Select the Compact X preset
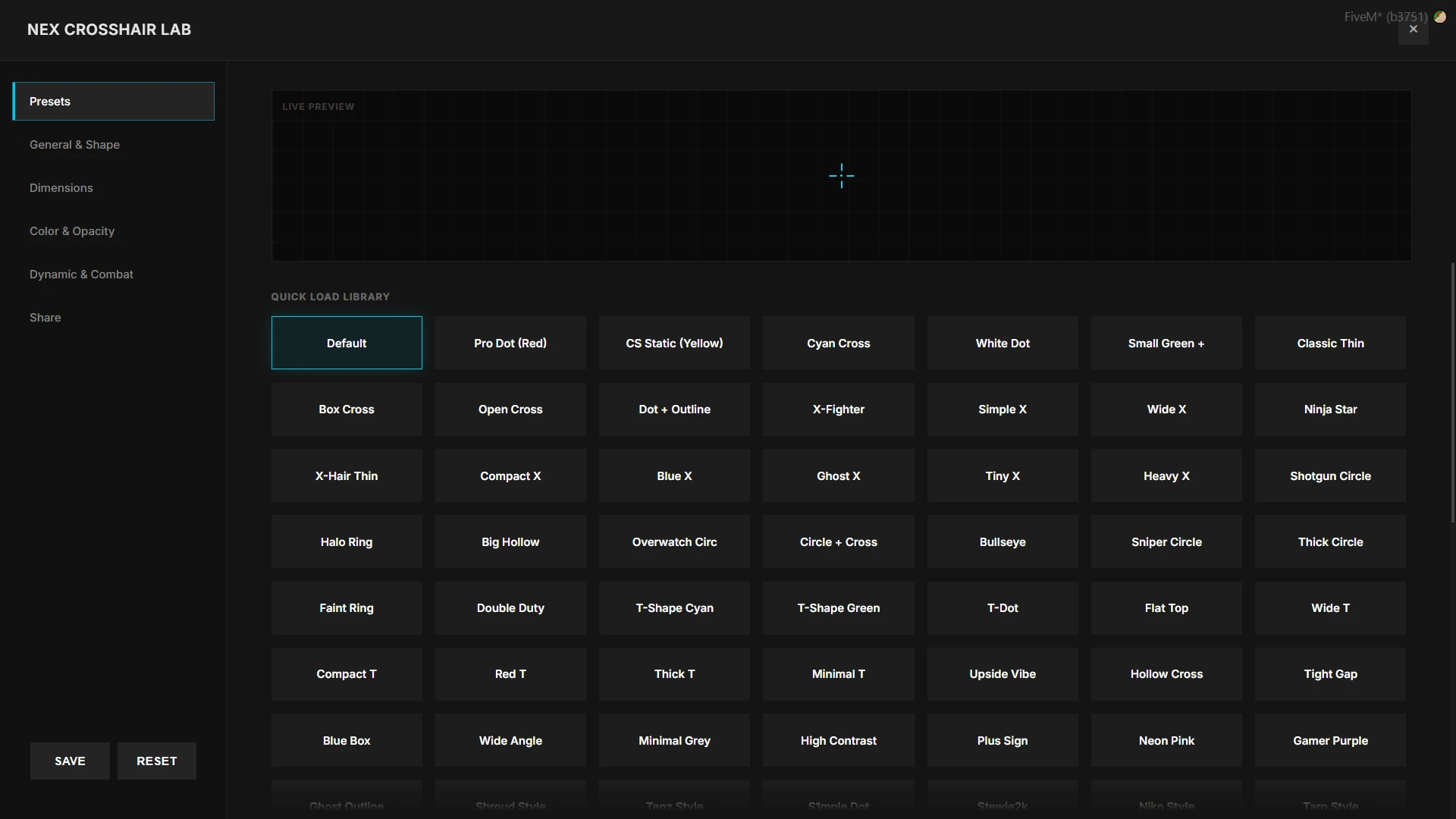This screenshot has width=1456, height=819. 510,475
